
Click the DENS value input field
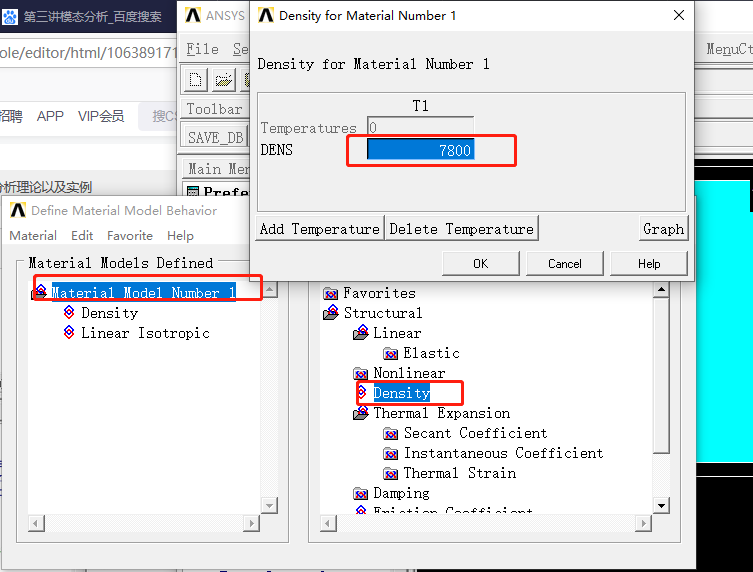pyautogui.click(x=420, y=150)
